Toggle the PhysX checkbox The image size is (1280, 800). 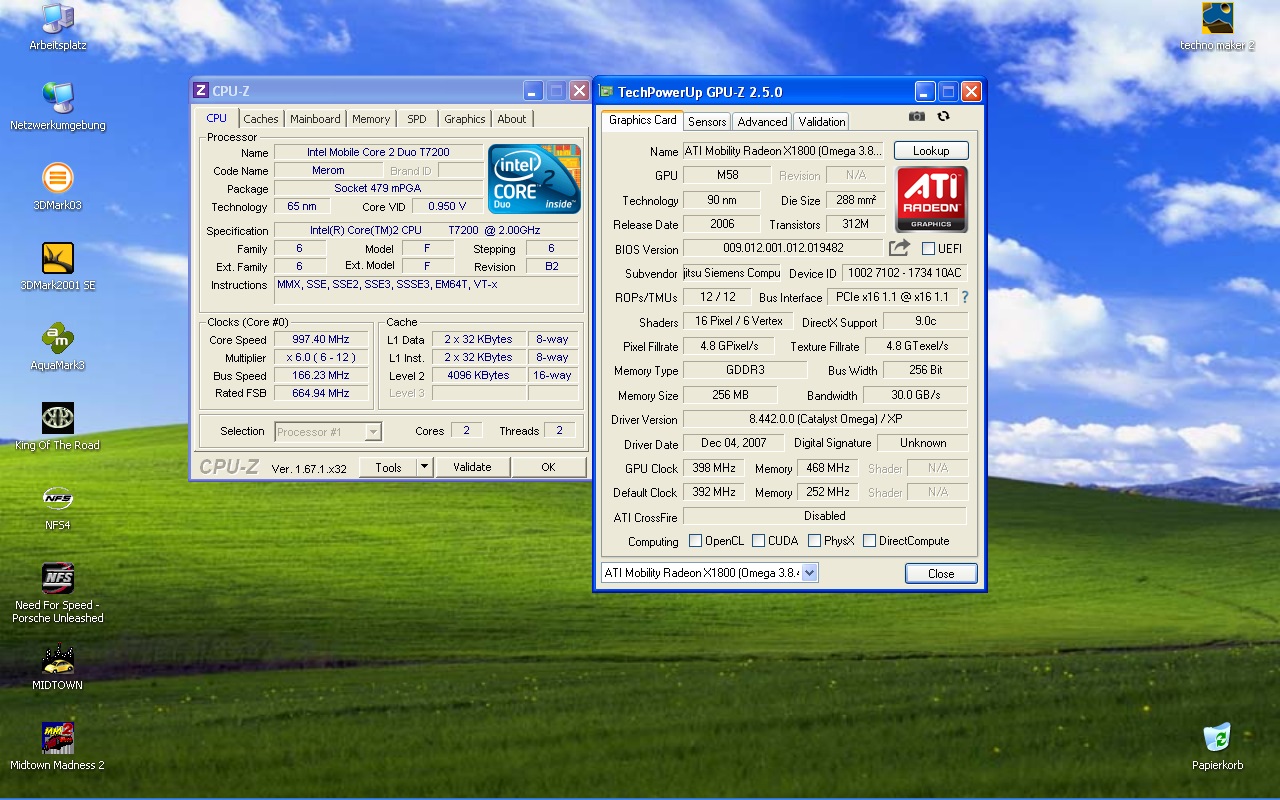pyautogui.click(x=814, y=541)
